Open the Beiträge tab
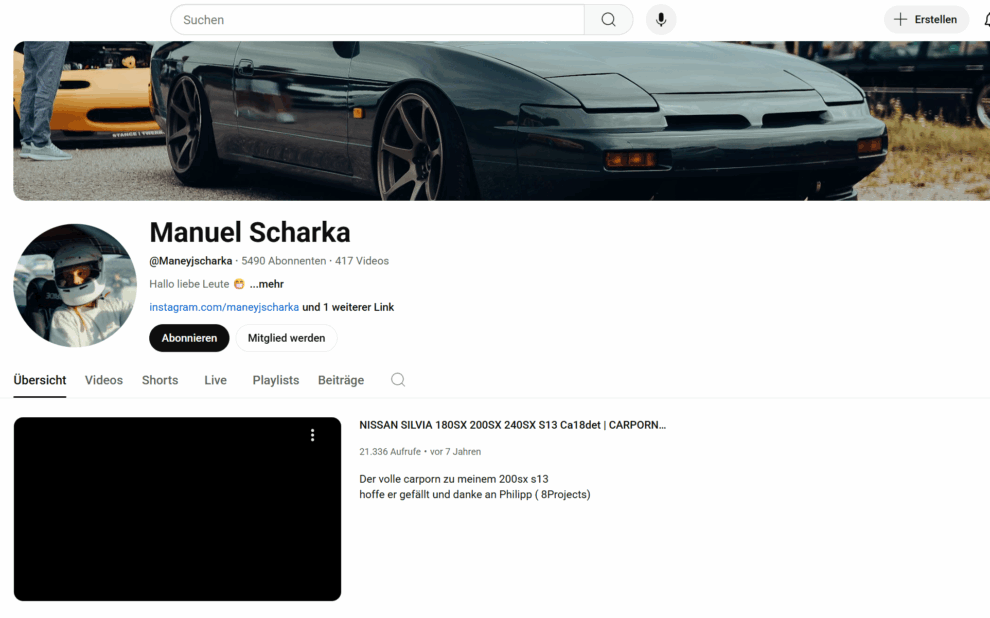Image resolution: width=990 pixels, height=618 pixels. 341,380
